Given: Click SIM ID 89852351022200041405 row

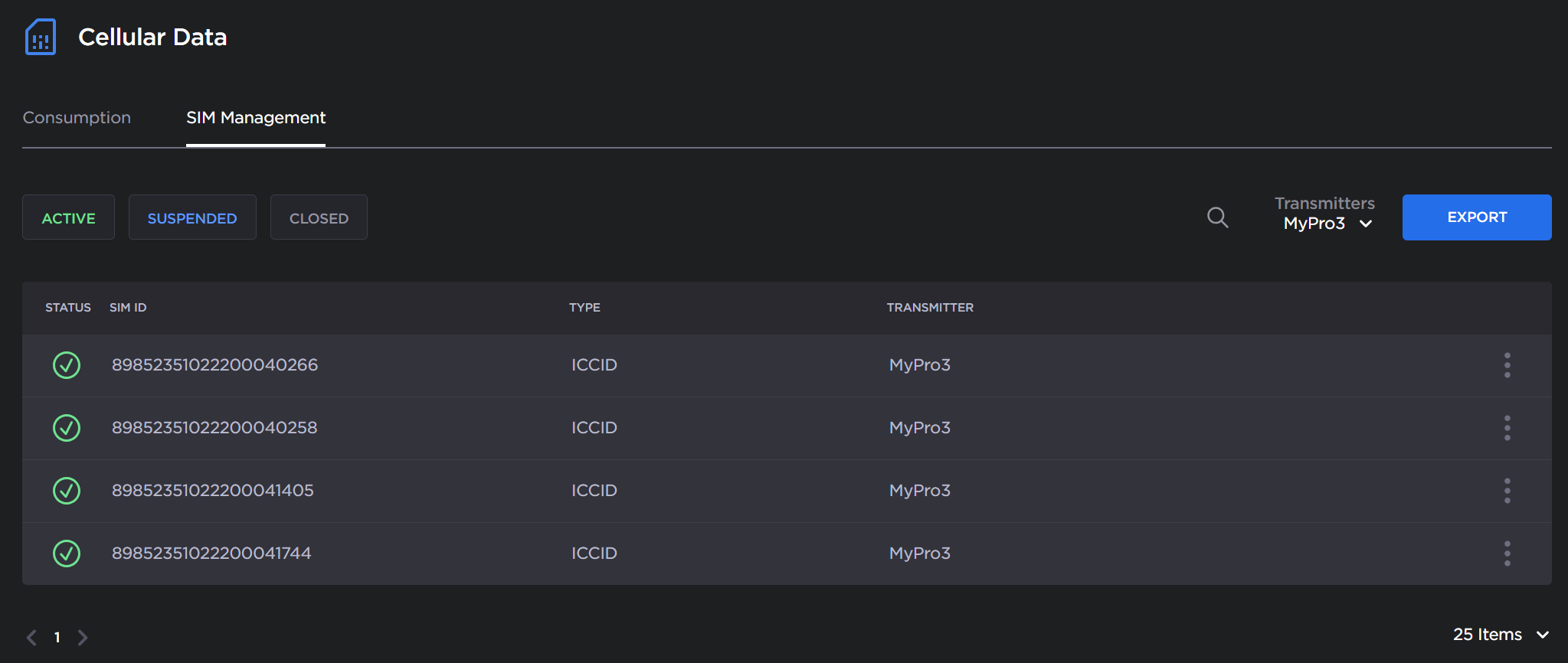Looking at the screenshot, I should pyautogui.click(x=213, y=491).
